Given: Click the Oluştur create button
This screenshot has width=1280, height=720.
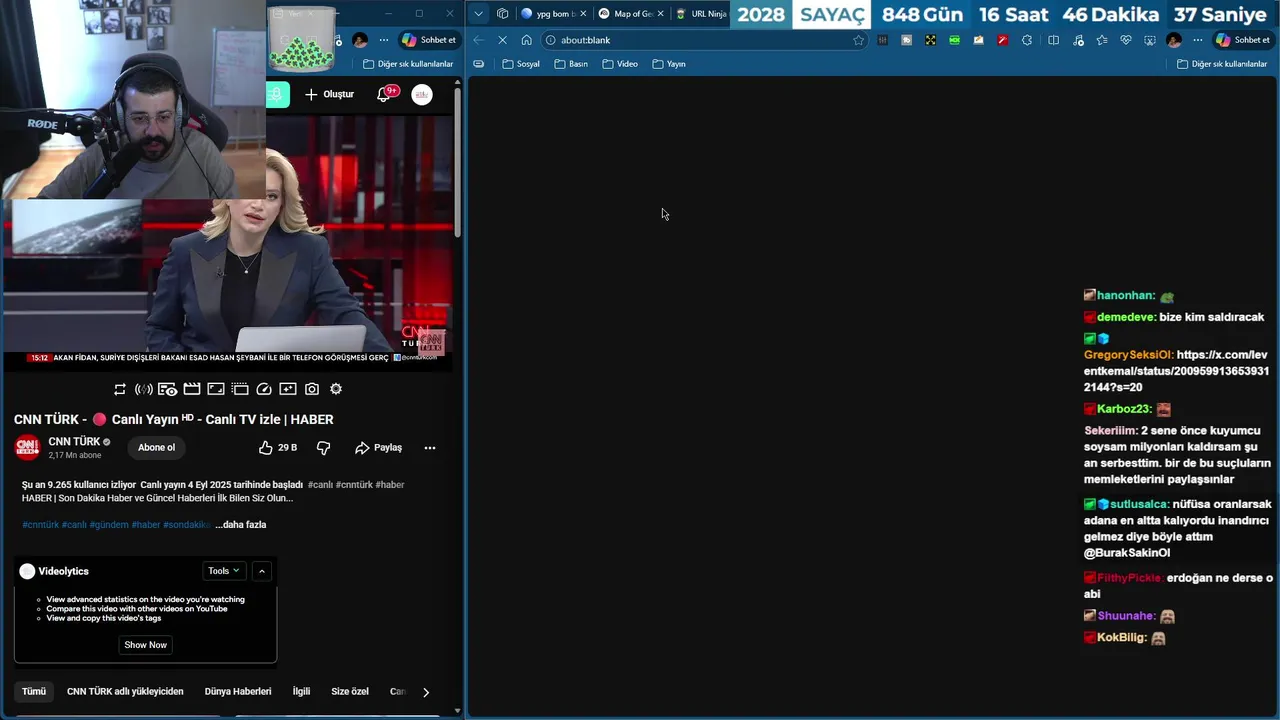Looking at the screenshot, I should coord(329,94).
